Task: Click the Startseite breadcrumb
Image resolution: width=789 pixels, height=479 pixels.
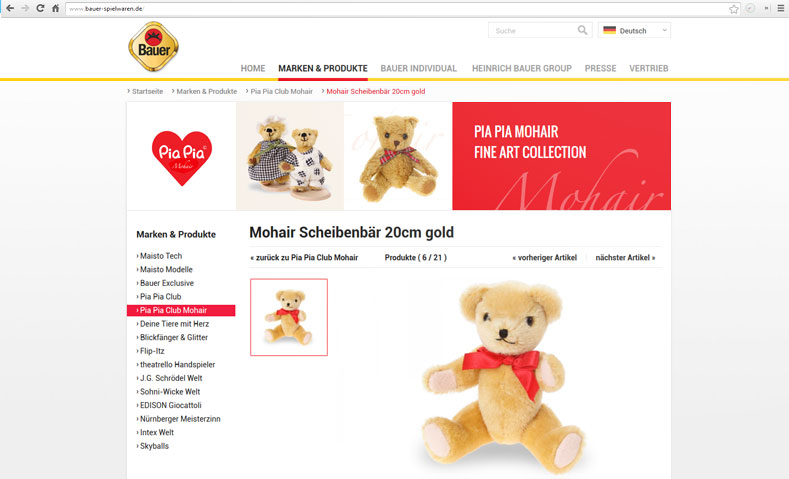Action: pyautogui.click(x=145, y=92)
